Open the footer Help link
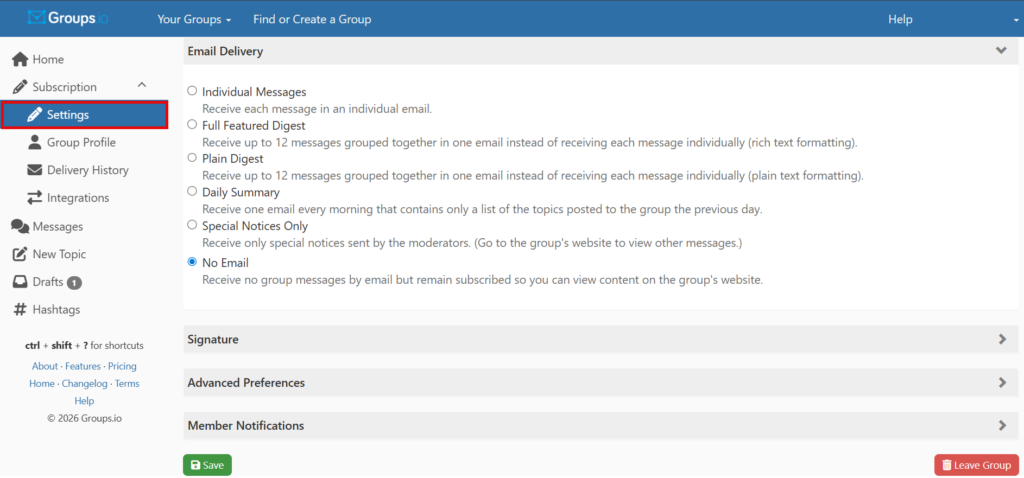The width and height of the screenshot is (1024, 478). (84, 401)
